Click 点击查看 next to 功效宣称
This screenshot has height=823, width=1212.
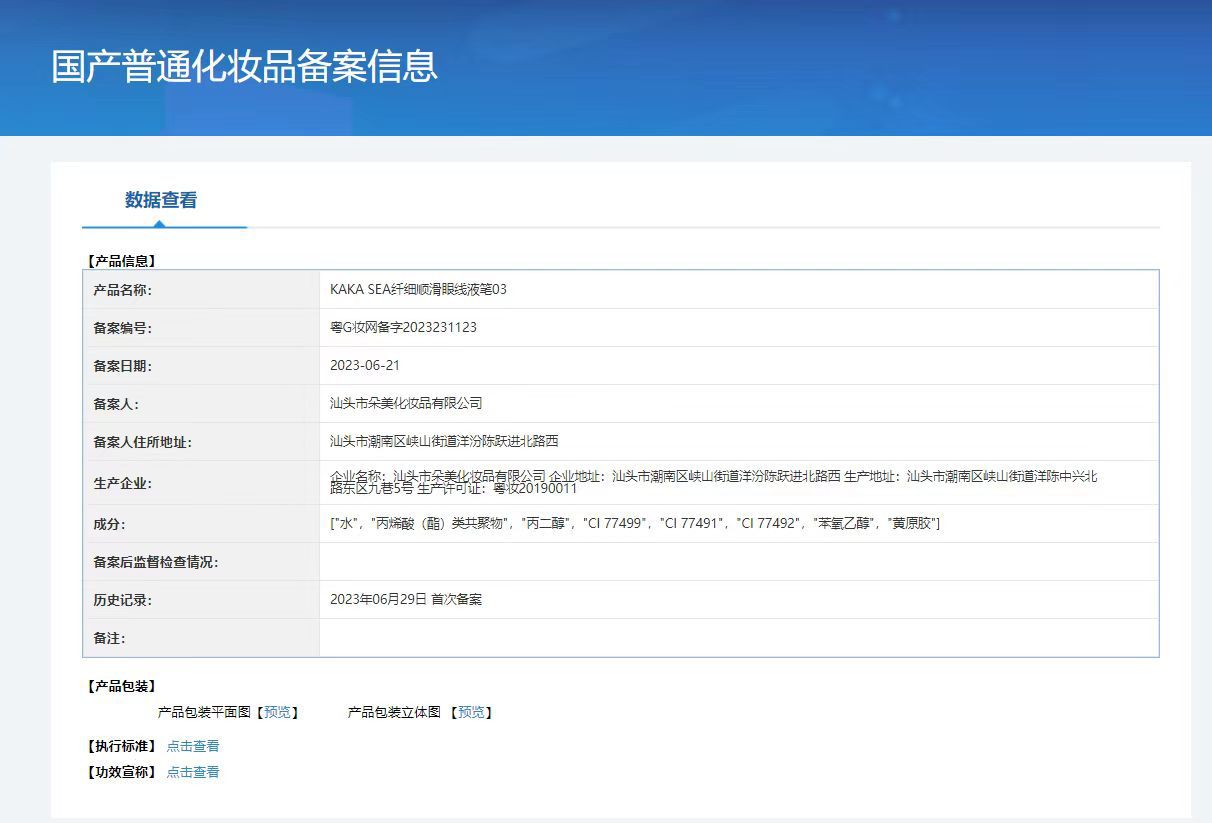pos(193,772)
